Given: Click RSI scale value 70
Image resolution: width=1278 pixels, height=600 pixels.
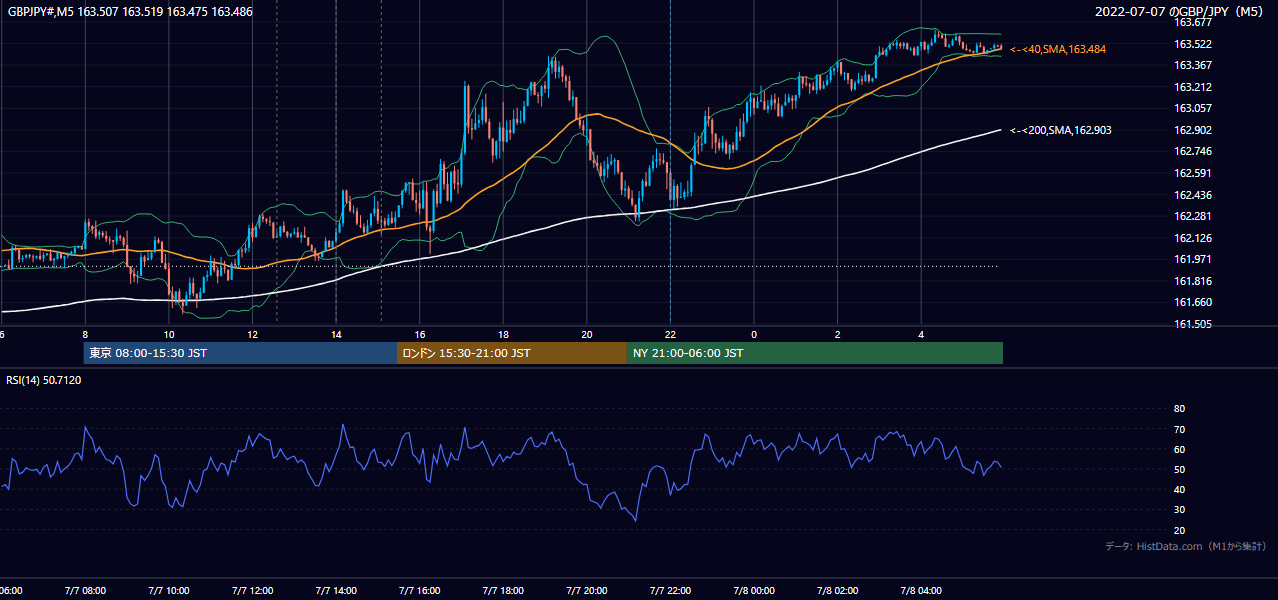Looking at the screenshot, I should tap(1179, 430).
